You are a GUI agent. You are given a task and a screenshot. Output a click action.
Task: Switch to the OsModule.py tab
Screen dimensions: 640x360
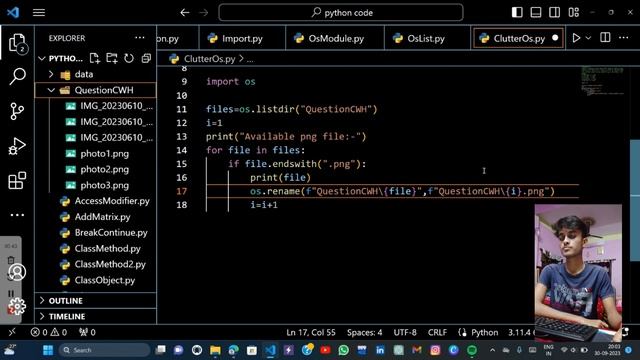pyautogui.click(x=335, y=38)
